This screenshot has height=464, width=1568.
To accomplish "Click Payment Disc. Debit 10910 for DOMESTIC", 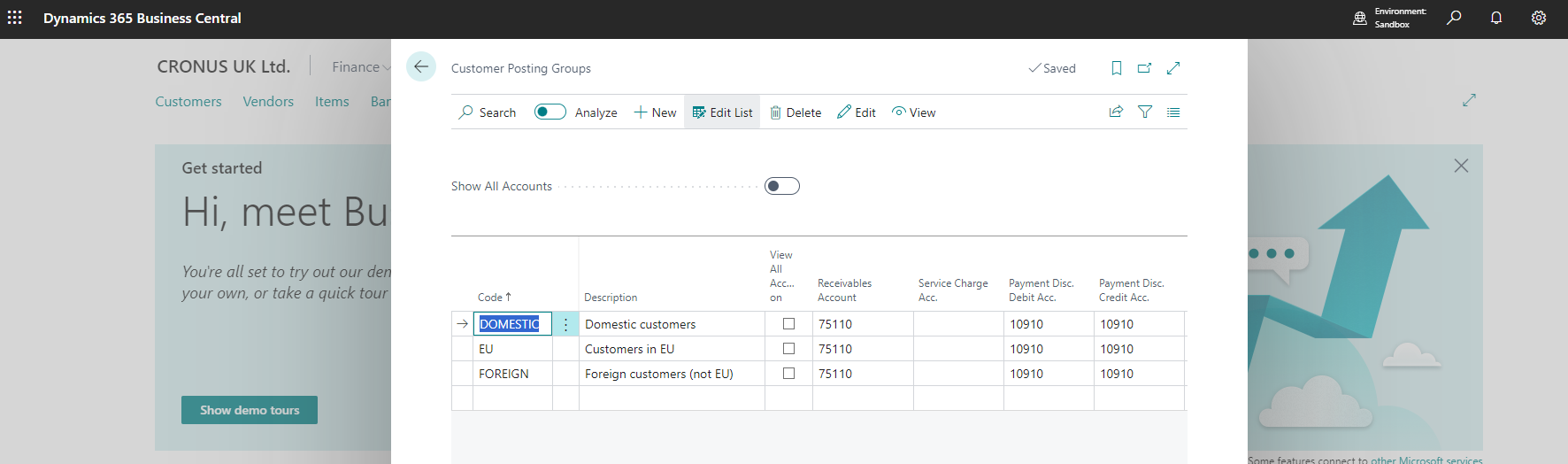I will click(x=1049, y=324).
